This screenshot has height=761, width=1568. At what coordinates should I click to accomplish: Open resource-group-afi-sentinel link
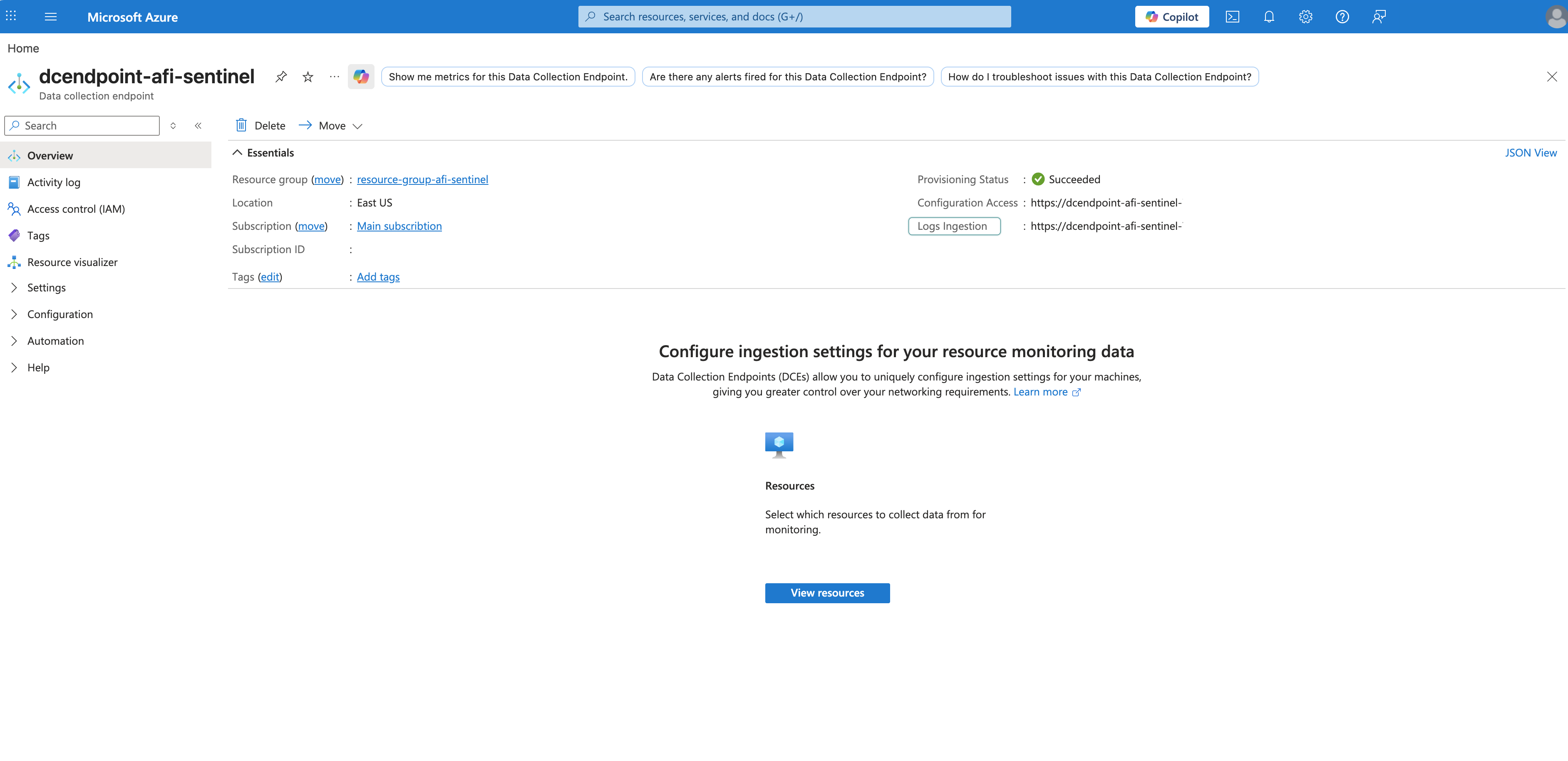[x=422, y=179]
